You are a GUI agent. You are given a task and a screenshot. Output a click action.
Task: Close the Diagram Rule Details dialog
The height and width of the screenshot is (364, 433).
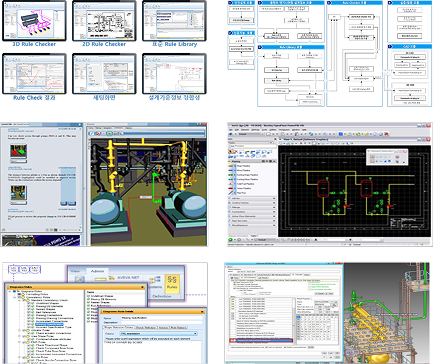click(x=202, y=311)
